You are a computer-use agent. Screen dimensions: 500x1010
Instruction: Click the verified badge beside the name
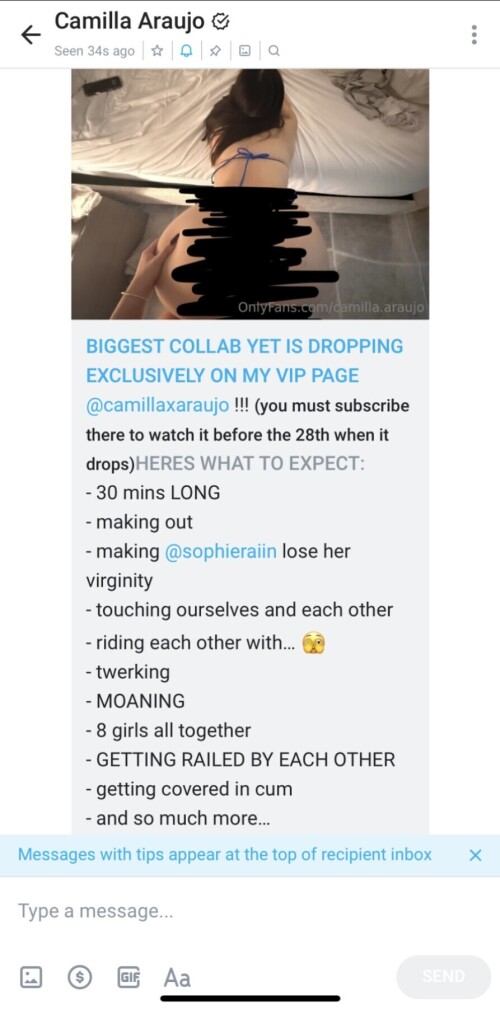(x=220, y=22)
